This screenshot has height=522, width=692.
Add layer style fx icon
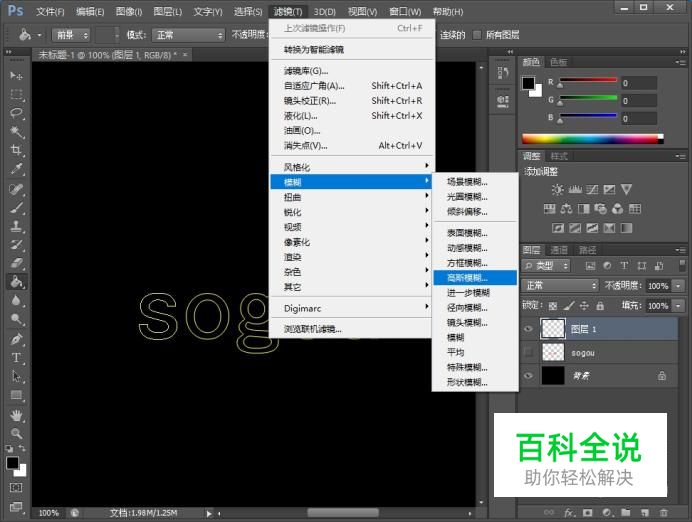569,512
